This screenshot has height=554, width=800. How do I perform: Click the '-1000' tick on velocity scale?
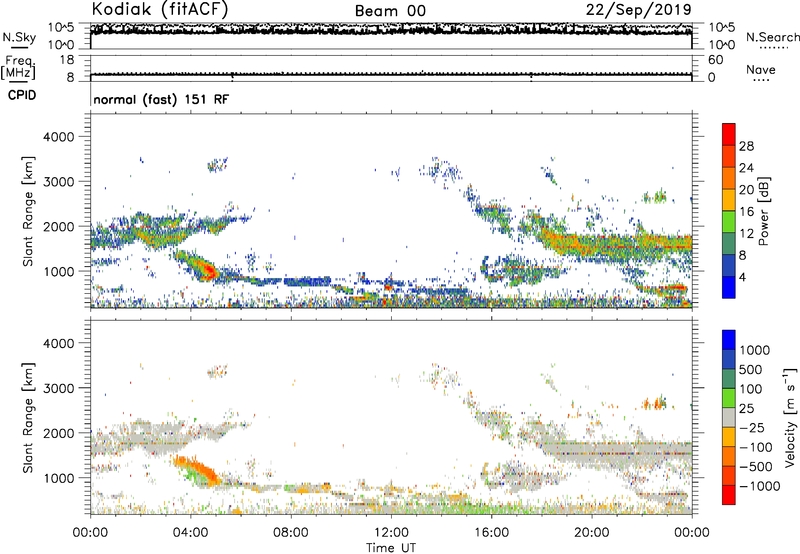pos(759,486)
